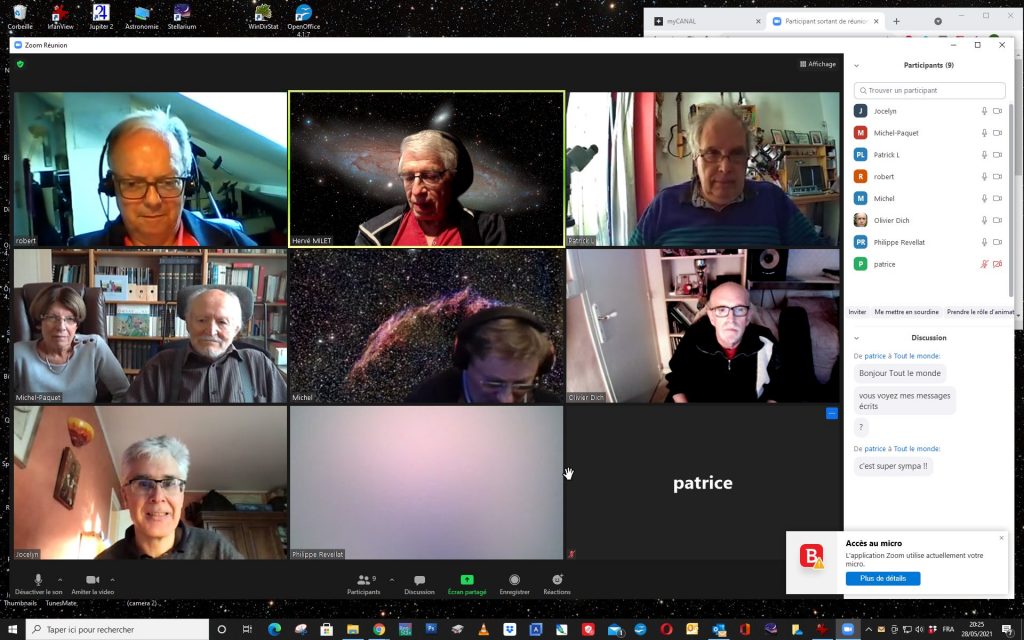Click Tout le monde recipient in last message
1024x640 pixels.
click(916, 449)
